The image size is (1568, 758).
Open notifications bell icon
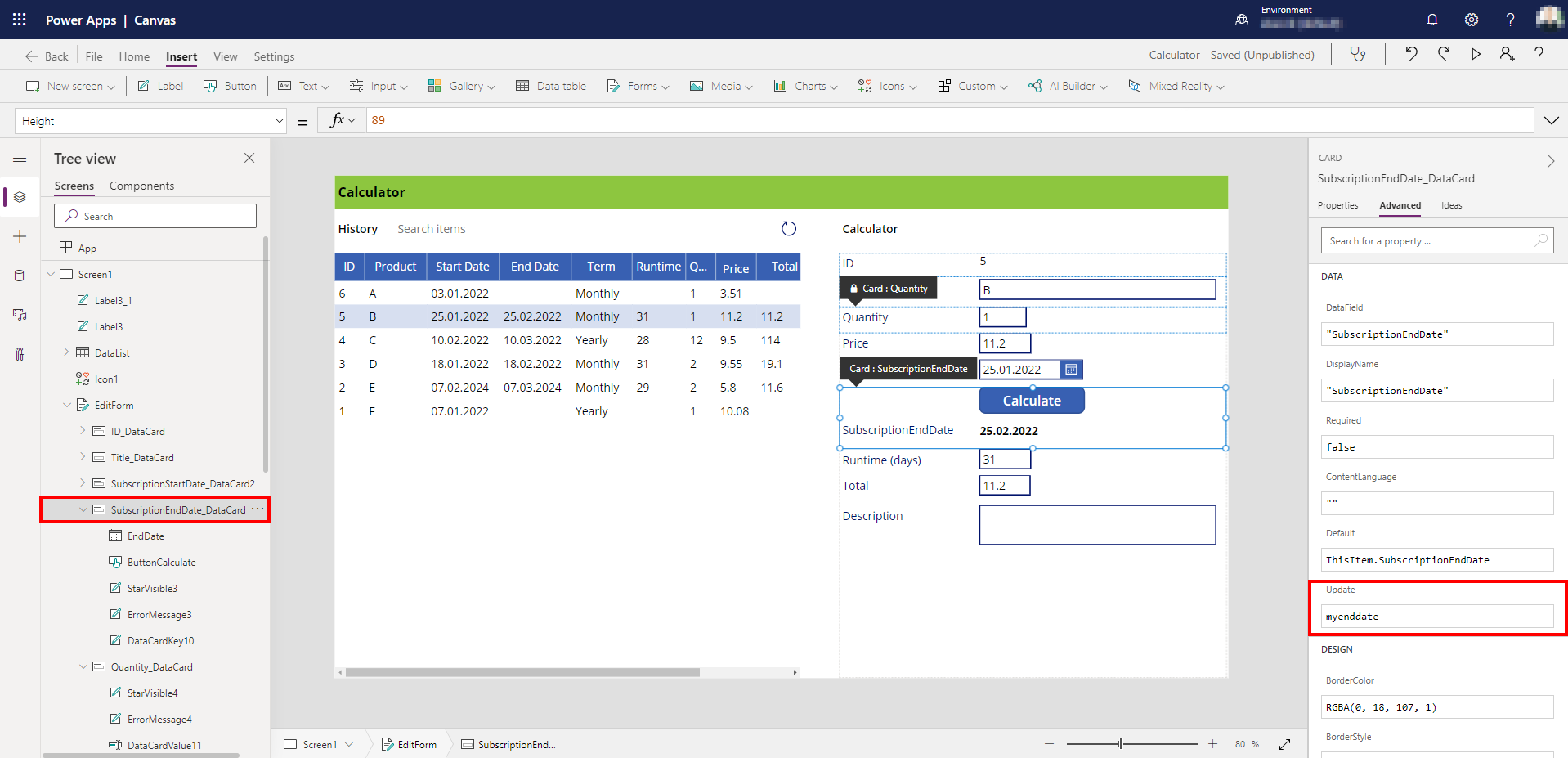(1432, 20)
